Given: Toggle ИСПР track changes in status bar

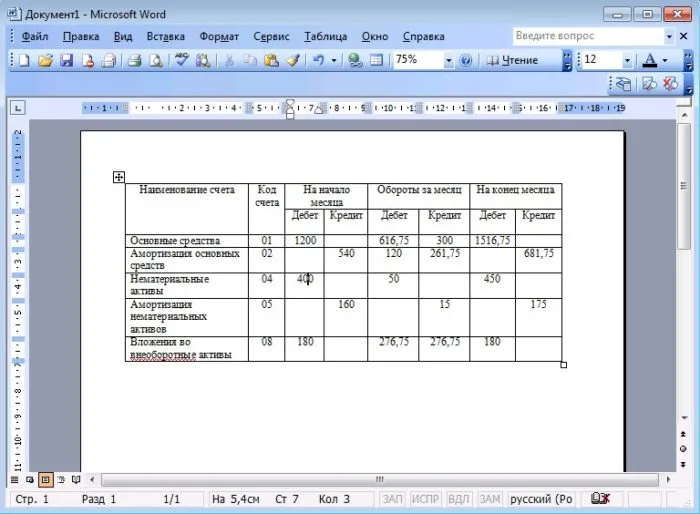Looking at the screenshot, I should point(425,498).
